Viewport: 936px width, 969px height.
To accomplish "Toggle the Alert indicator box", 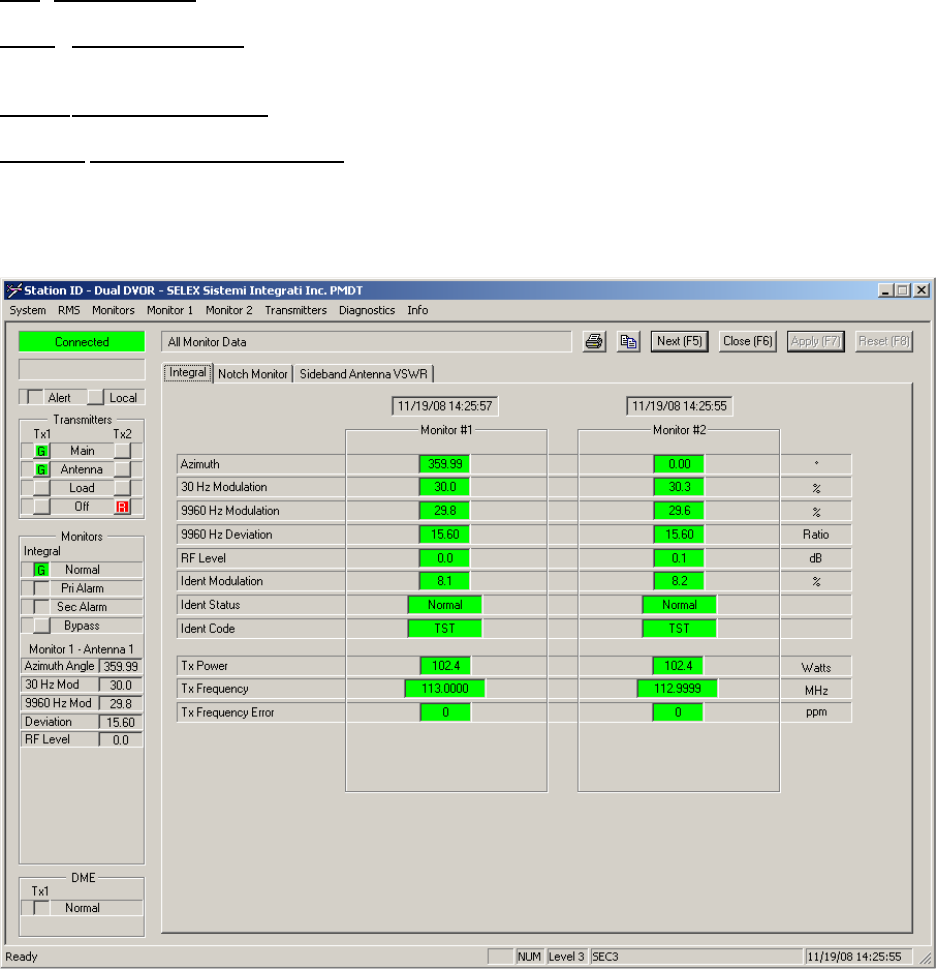I will pyautogui.click(x=35, y=397).
